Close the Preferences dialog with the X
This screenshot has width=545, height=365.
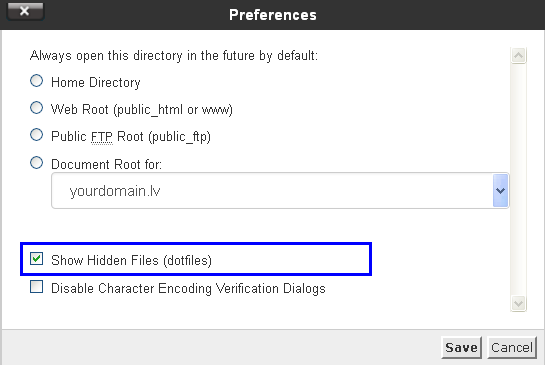(25, 11)
